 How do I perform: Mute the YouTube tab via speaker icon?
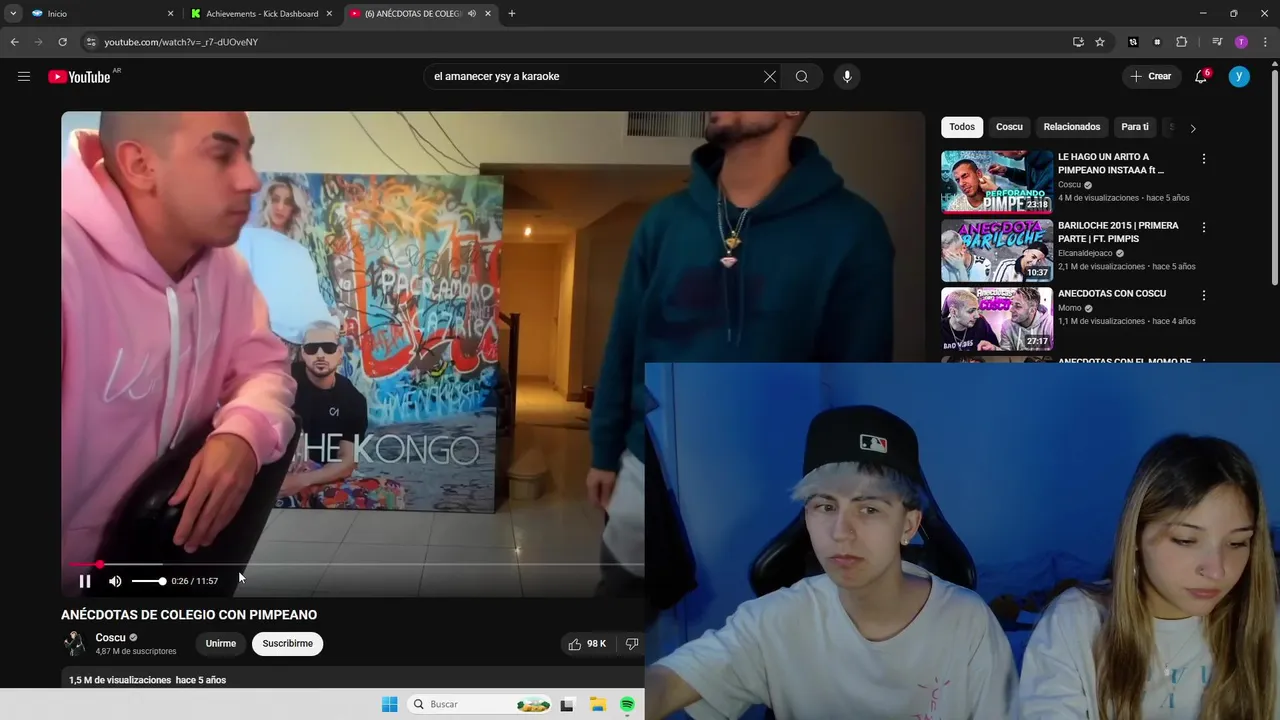point(471,14)
